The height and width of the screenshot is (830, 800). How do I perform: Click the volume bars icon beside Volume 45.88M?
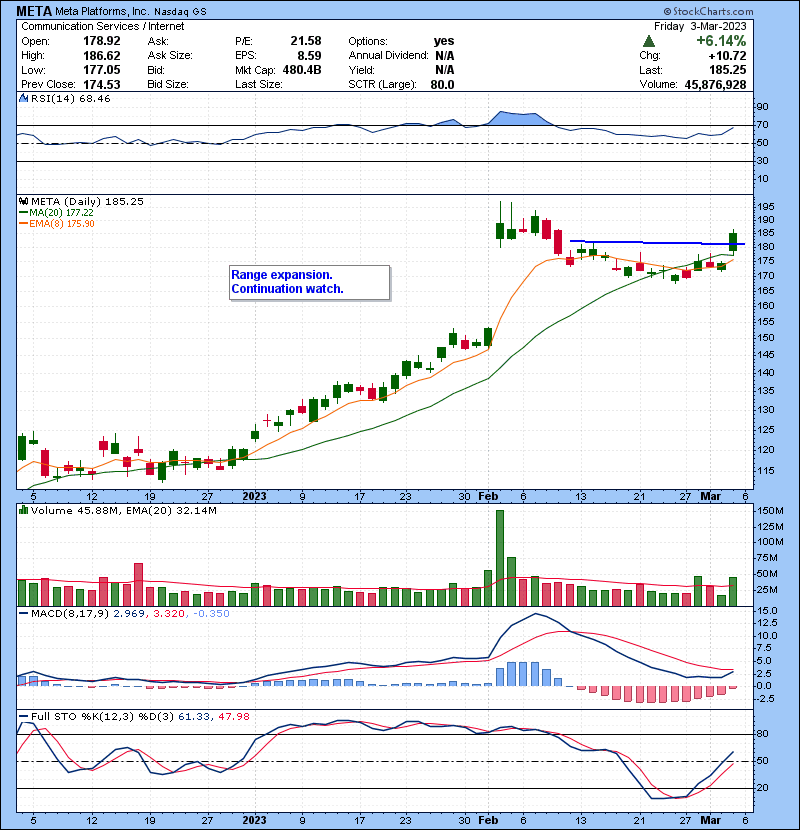23,510
